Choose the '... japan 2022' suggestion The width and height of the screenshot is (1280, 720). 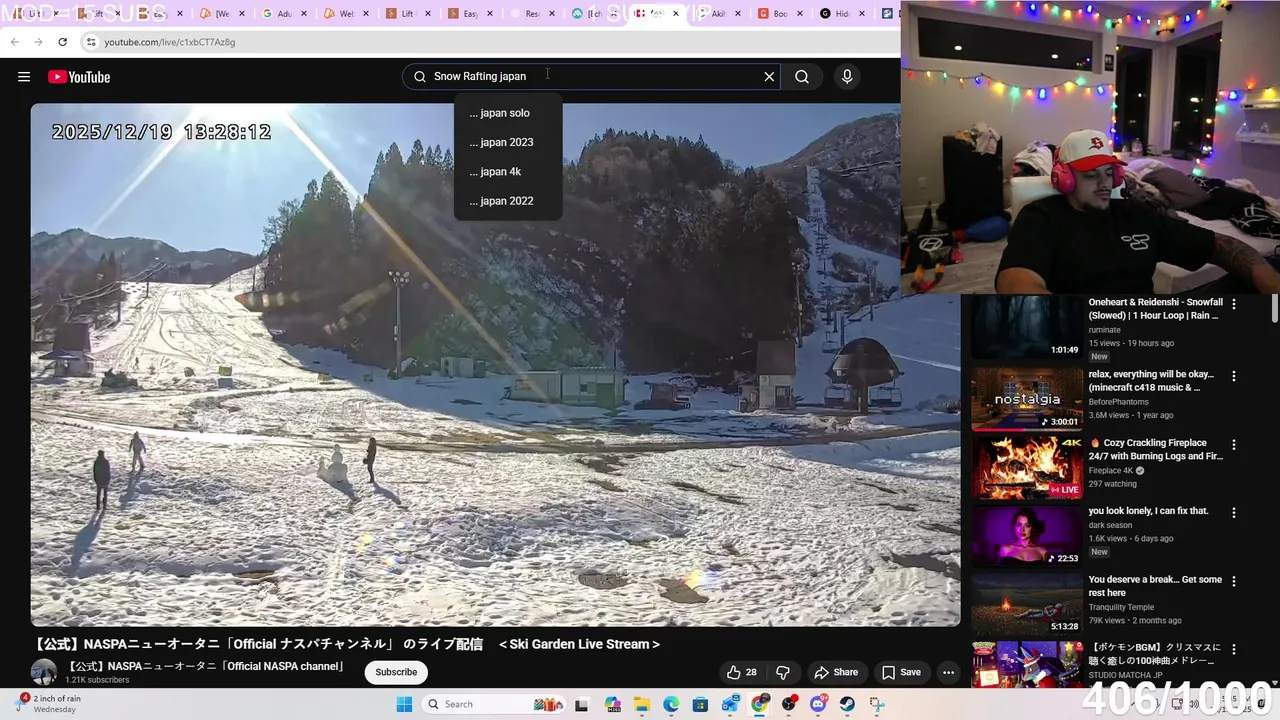(508, 201)
